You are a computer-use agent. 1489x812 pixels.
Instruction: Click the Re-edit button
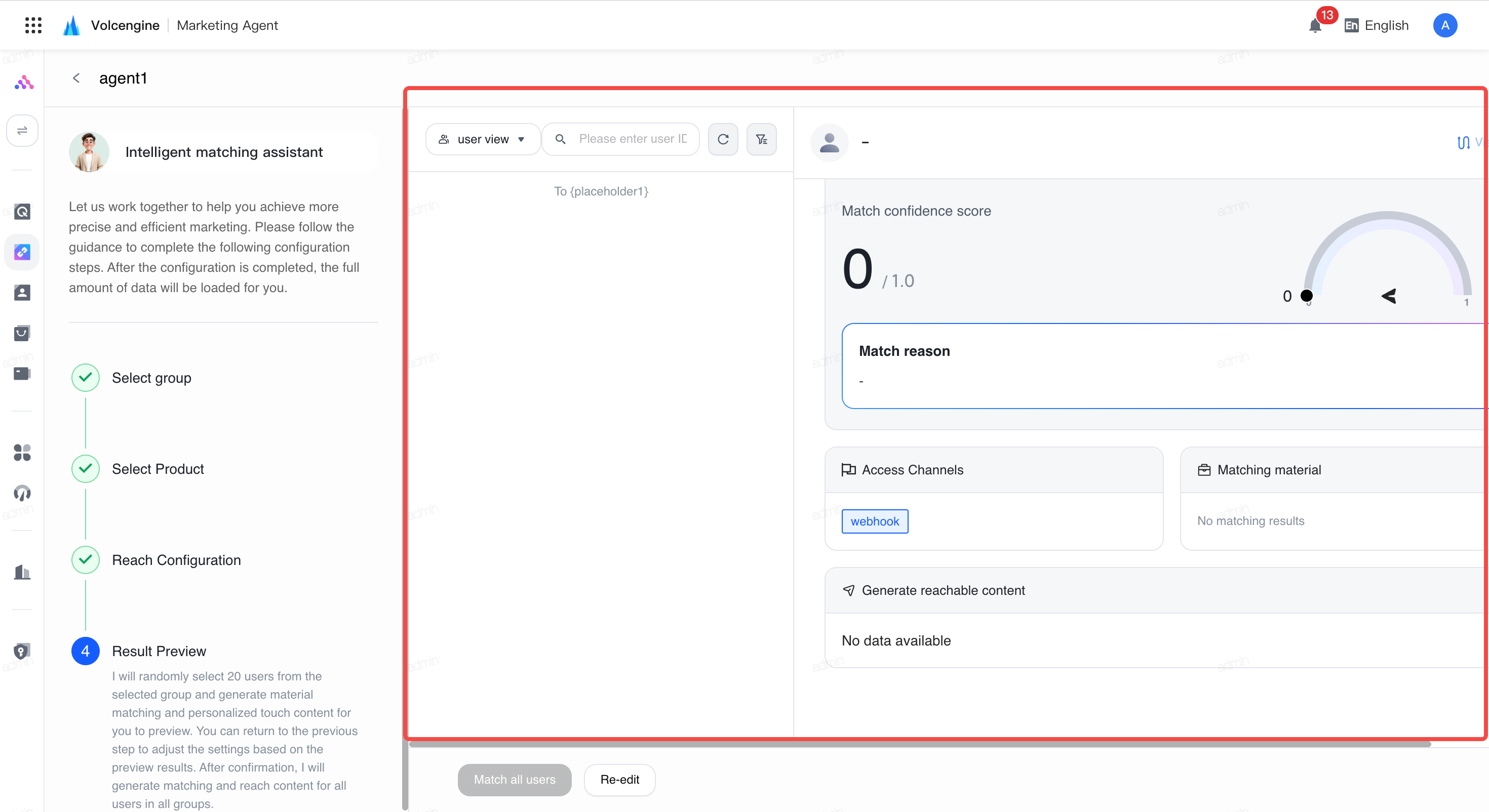[x=619, y=780]
